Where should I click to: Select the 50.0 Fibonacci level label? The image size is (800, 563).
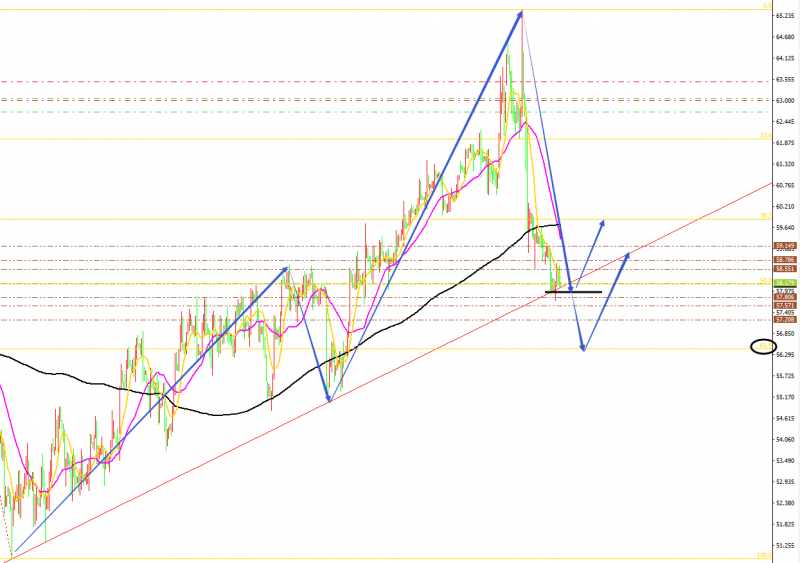point(765,280)
